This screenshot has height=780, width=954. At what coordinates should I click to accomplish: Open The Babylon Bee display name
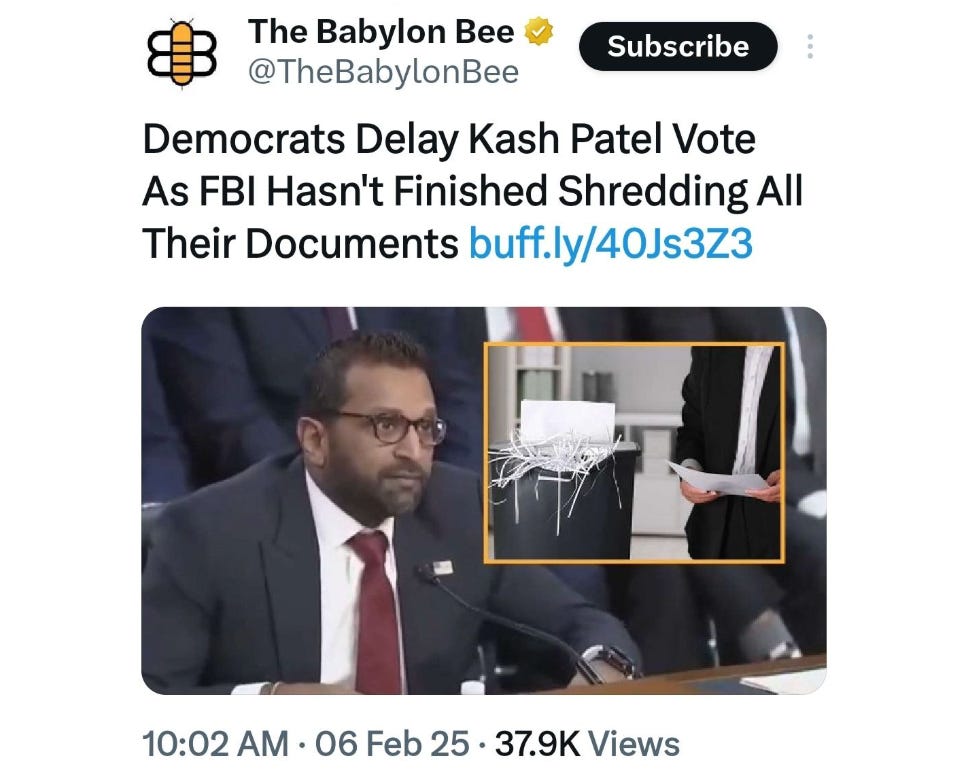tap(381, 31)
